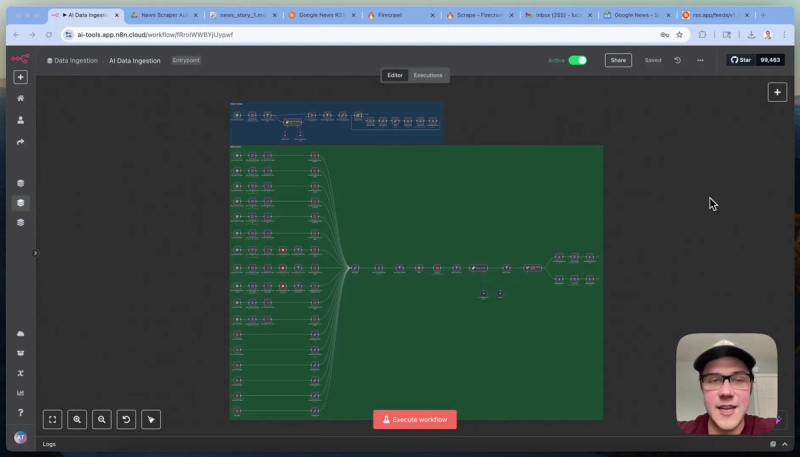800x457 pixels.
Task: Click the blue sticky note workflow area
Action: pos(337,123)
